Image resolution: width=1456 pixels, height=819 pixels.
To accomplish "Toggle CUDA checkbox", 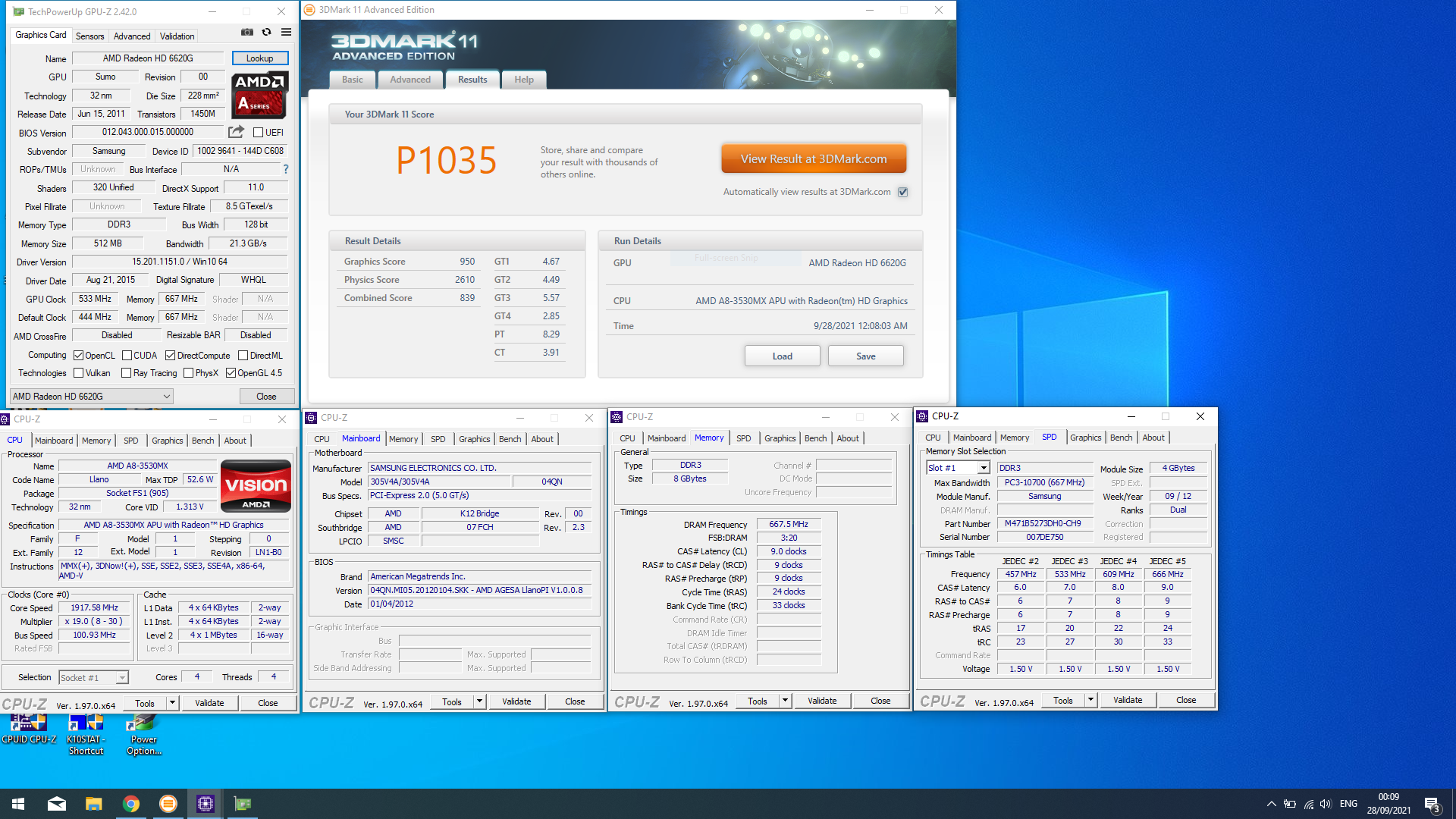I will coord(127,356).
